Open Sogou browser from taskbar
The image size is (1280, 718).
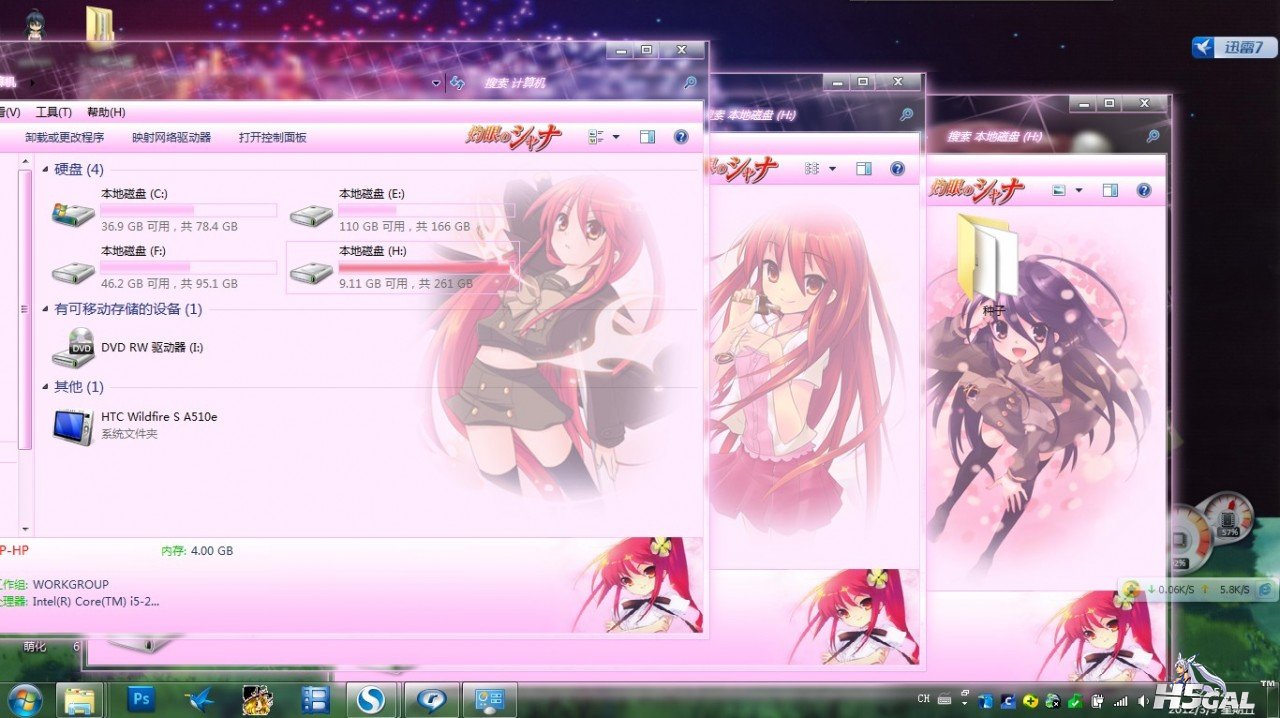371,699
